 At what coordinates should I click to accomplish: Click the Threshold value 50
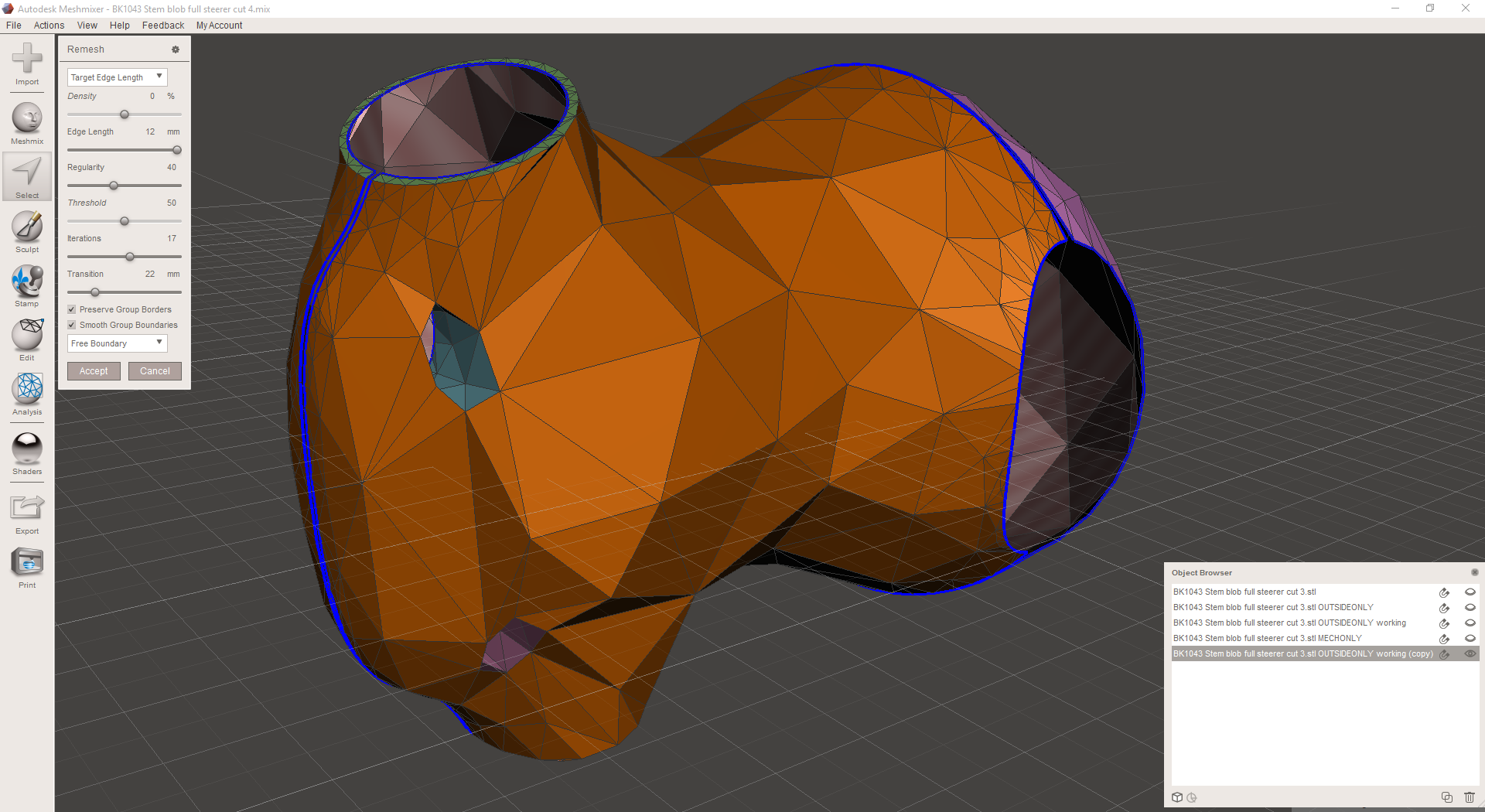click(172, 203)
